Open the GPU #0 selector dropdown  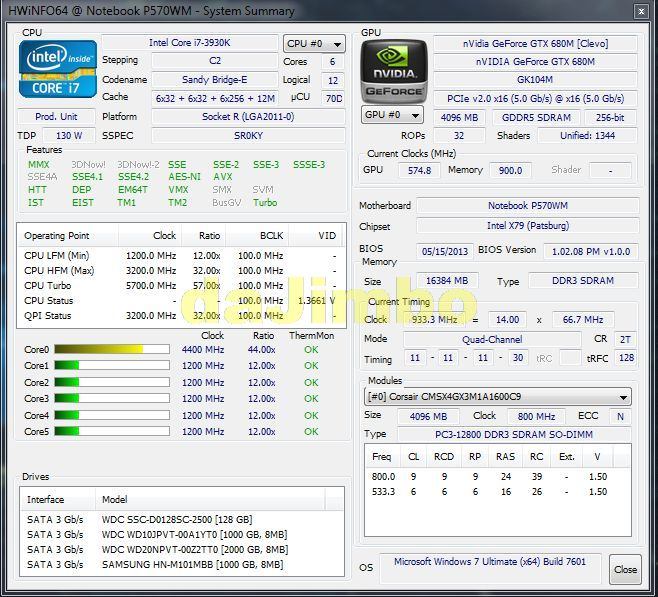[392, 115]
